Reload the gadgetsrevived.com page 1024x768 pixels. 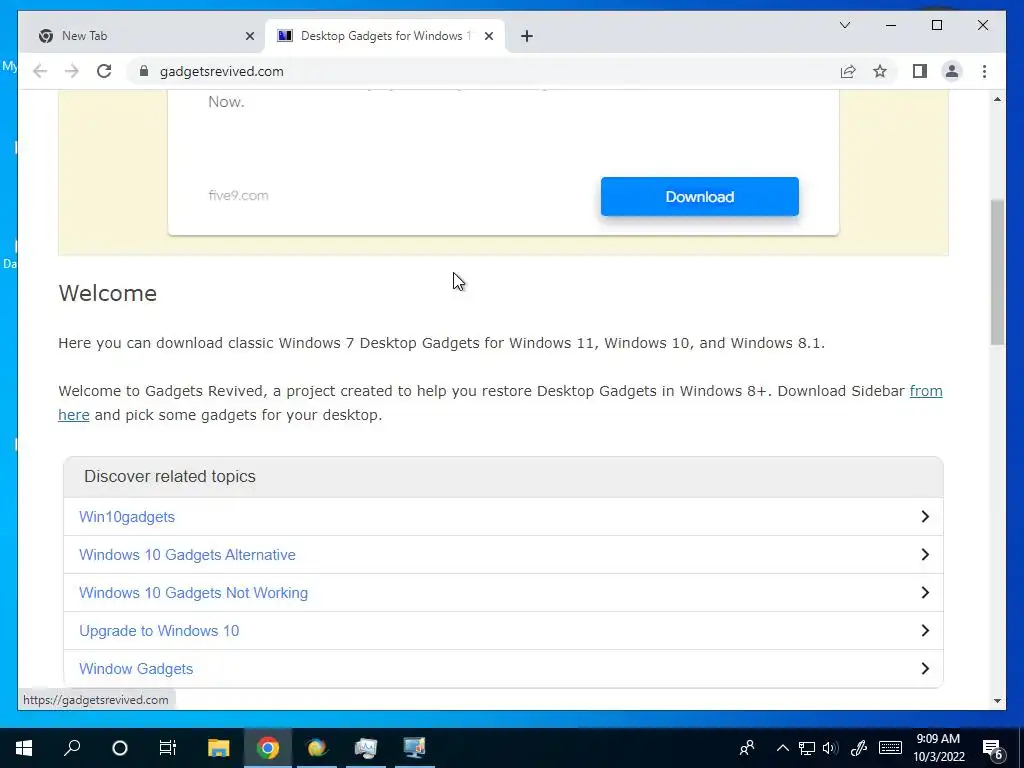[104, 71]
